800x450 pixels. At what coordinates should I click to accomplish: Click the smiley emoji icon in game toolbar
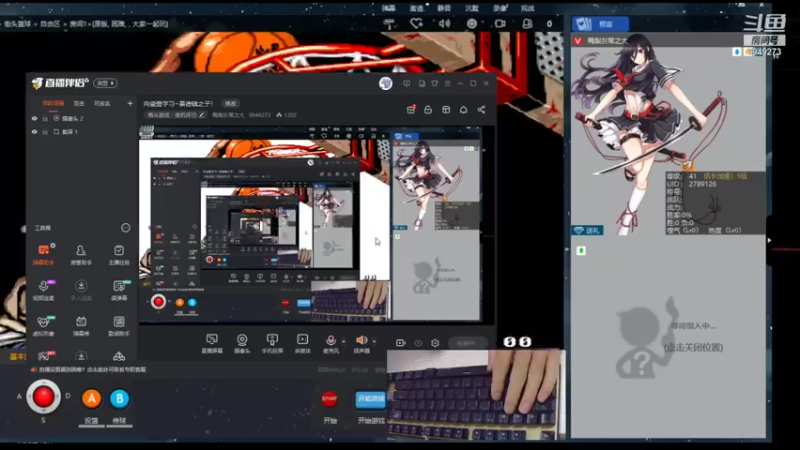pyautogui.click(x=472, y=23)
